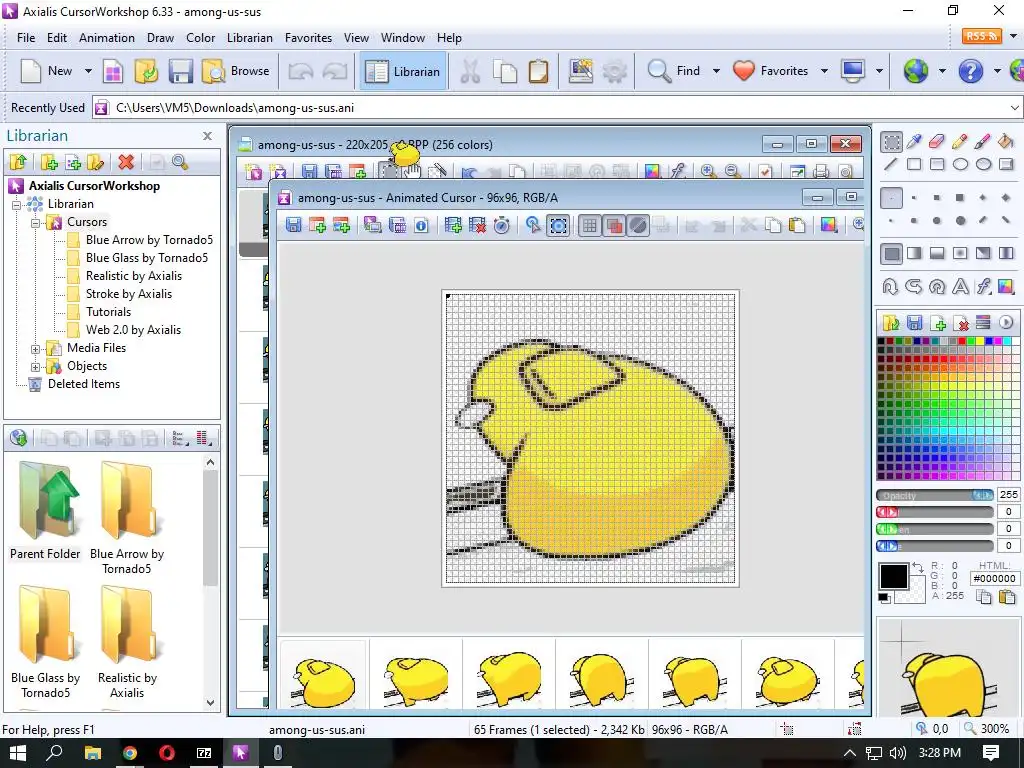Image resolution: width=1024 pixels, height=768 pixels.
Task: Expand the Media Files tree folder
Action: point(36,349)
